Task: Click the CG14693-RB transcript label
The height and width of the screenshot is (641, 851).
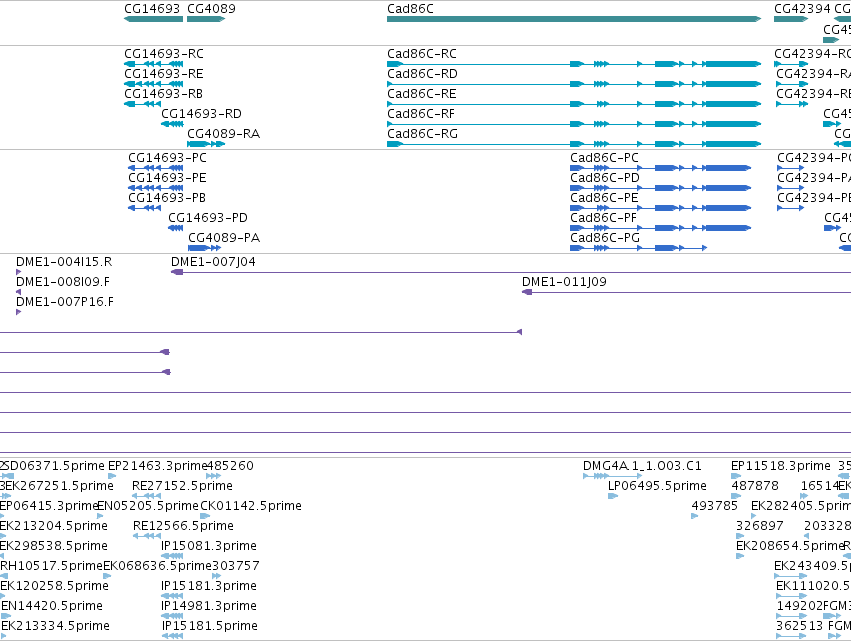Action: (163, 94)
